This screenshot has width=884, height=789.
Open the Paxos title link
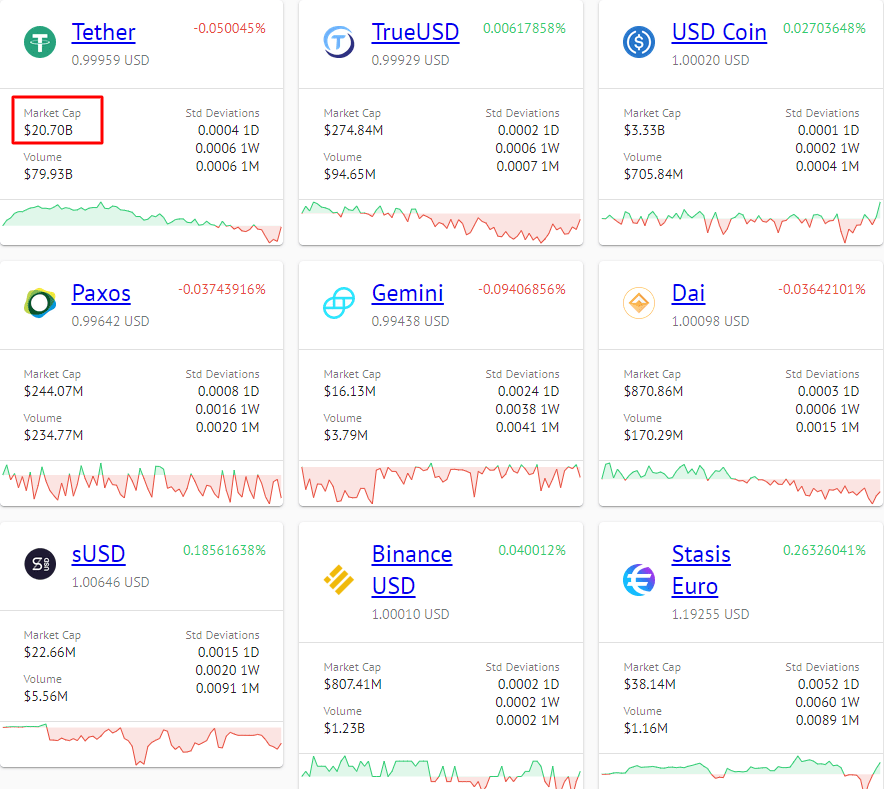101,293
